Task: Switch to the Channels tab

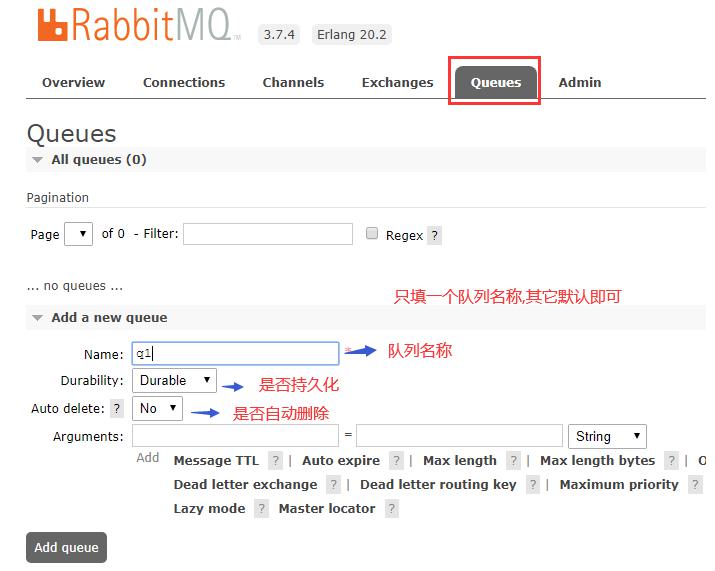Action: pyautogui.click(x=293, y=83)
